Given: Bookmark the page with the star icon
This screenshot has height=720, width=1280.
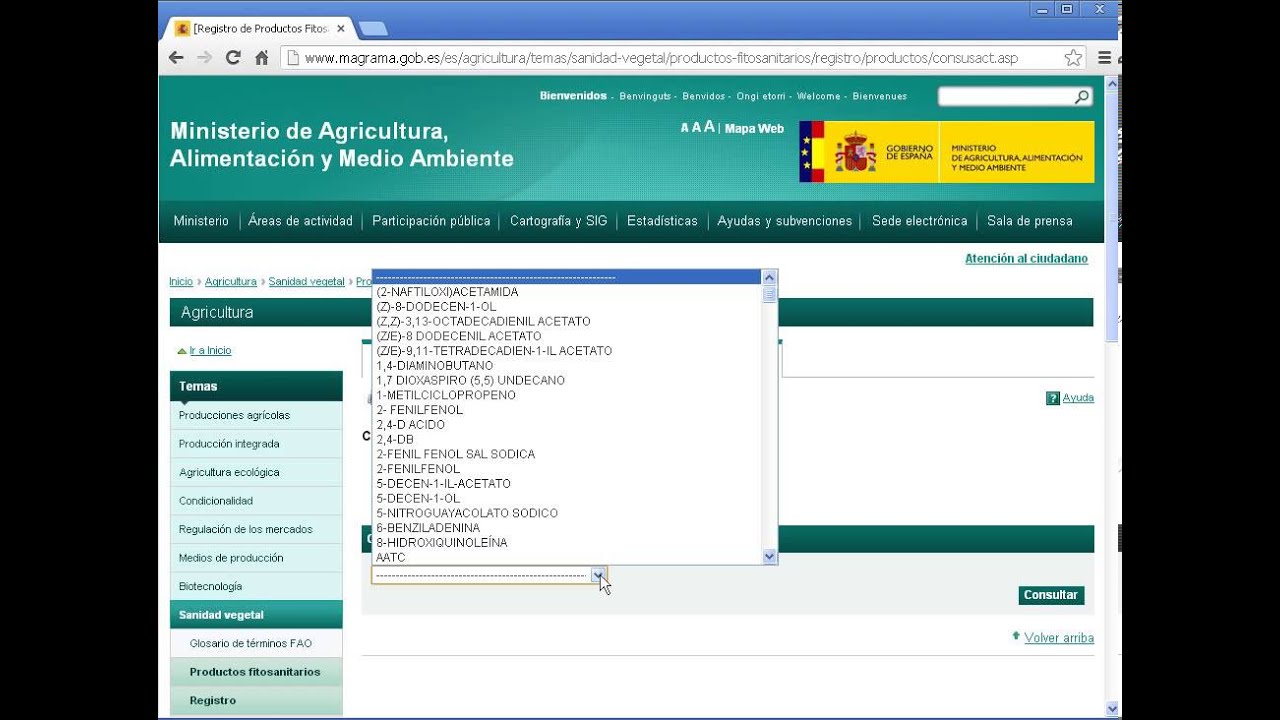Looking at the screenshot, I should point(1073,58).
